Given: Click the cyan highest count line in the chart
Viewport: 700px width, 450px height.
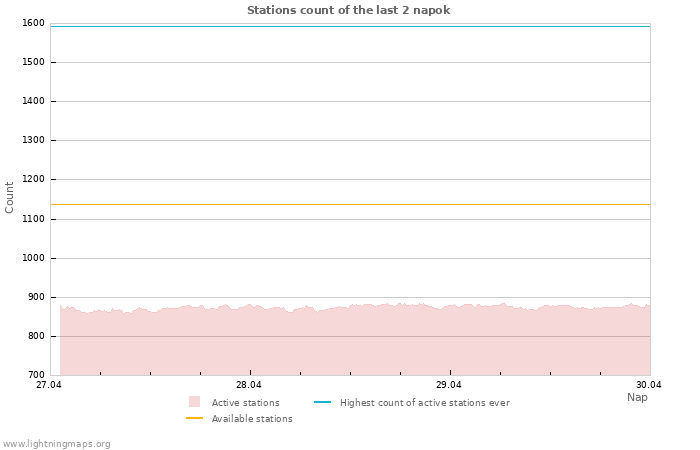Looking at the screenshot, I should [x=350, y=26].
